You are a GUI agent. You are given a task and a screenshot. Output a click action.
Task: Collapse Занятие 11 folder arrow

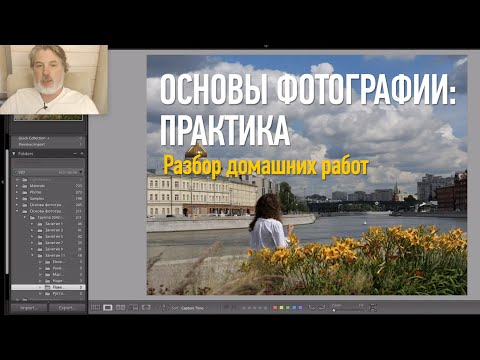(32, 255)
